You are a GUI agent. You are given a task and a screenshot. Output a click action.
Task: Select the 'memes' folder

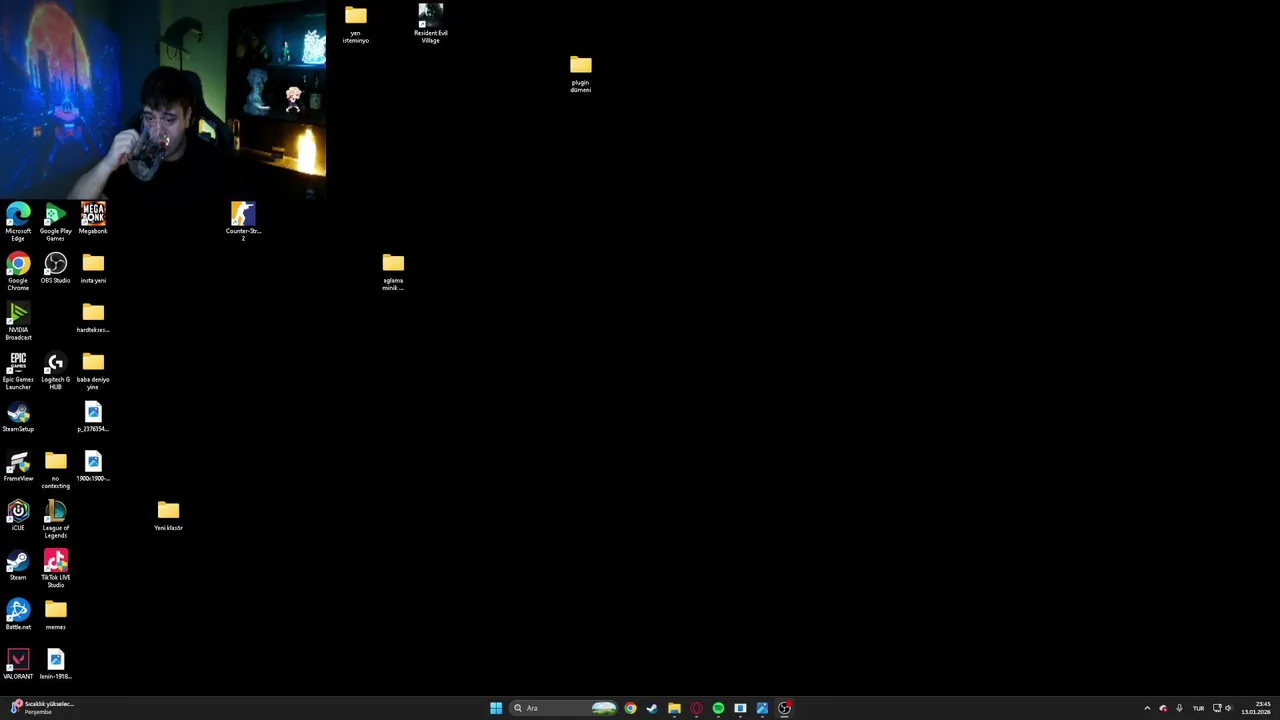[x=56, y=615]
